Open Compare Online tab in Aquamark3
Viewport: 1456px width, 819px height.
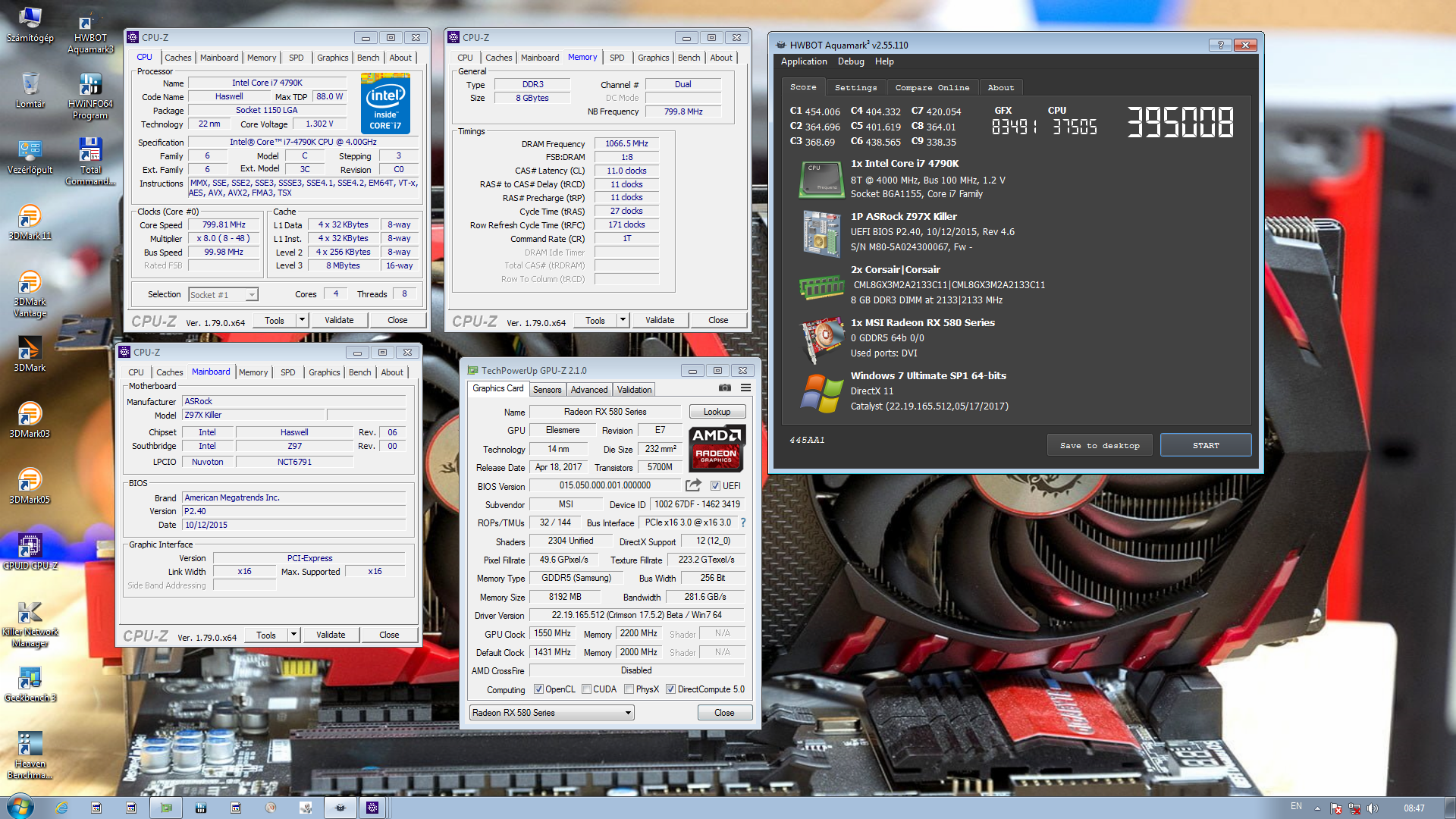click(x=932, y=87)
